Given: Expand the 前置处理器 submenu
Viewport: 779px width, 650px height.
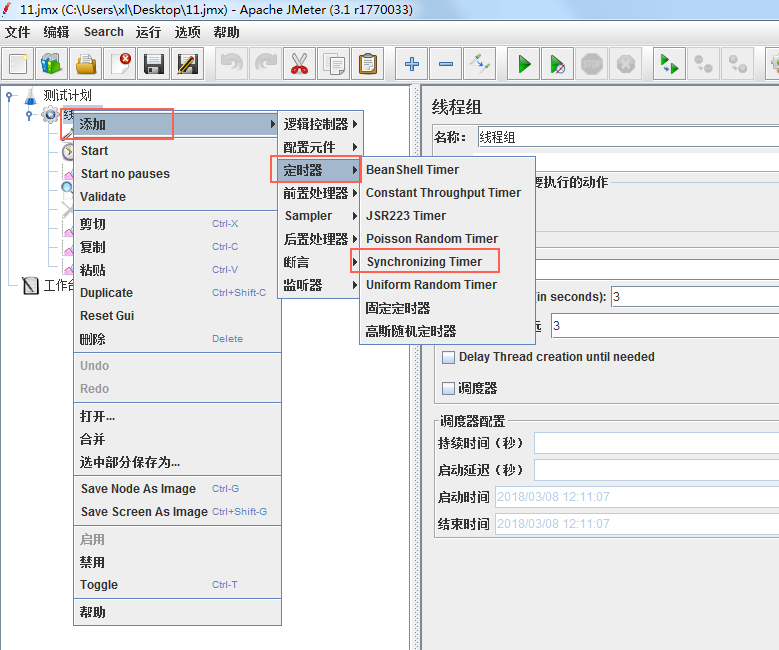Looking at the screenshot, I should pyautogui.click(x=320, y=193).
